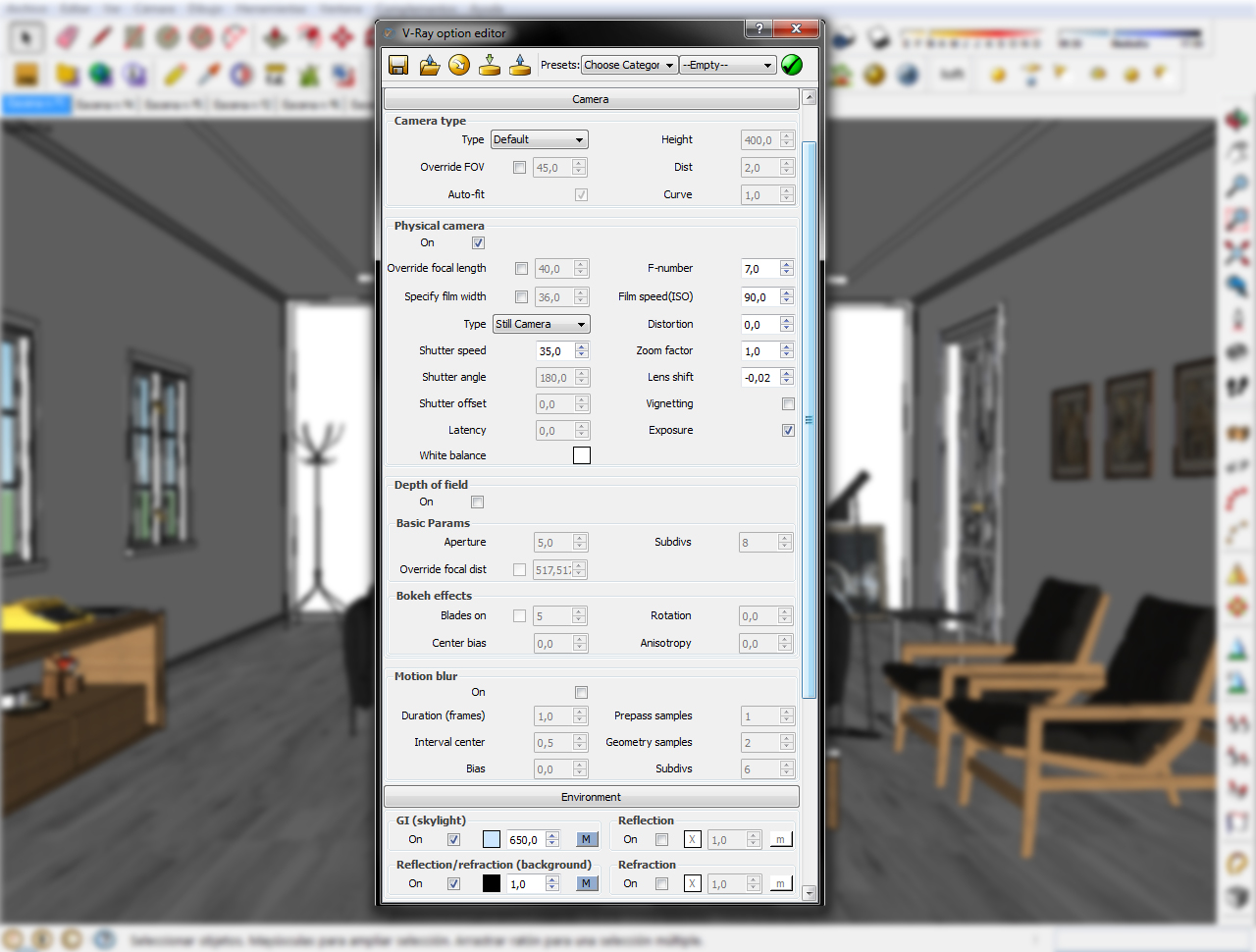Click the green checkmark apply preset icon
Viewport: 1256px width, 952px height.
(792, 66)
